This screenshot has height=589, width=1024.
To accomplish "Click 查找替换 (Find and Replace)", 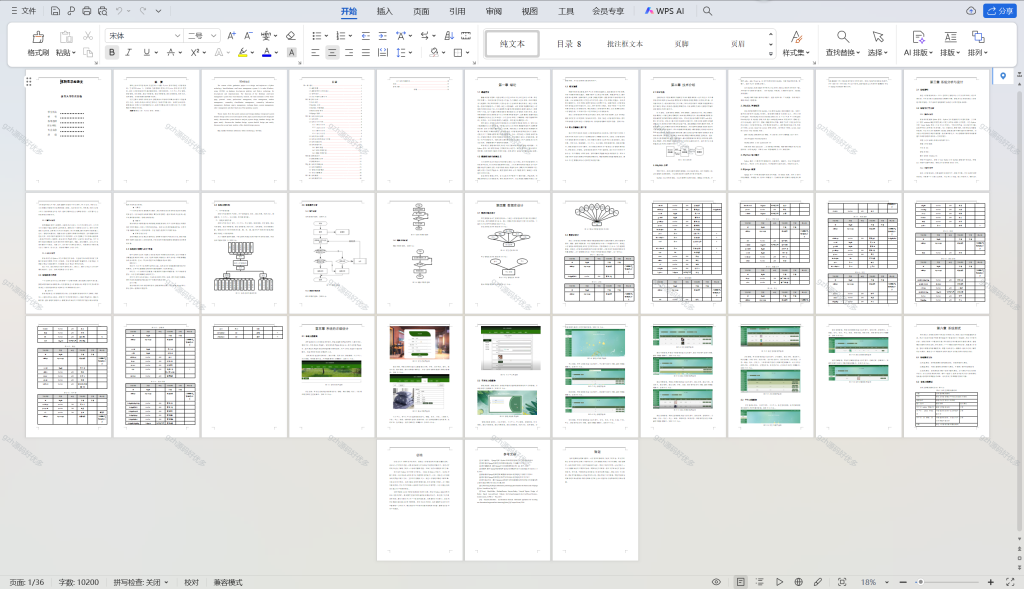I will (x=842, y=43).
